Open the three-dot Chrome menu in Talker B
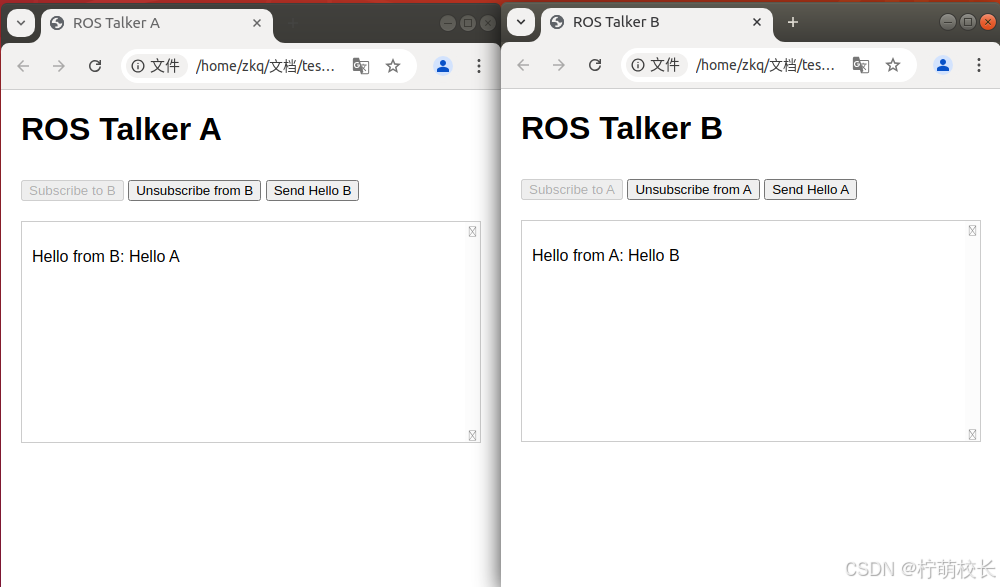This screenshot has width=1000, height=587. [979, 65]
